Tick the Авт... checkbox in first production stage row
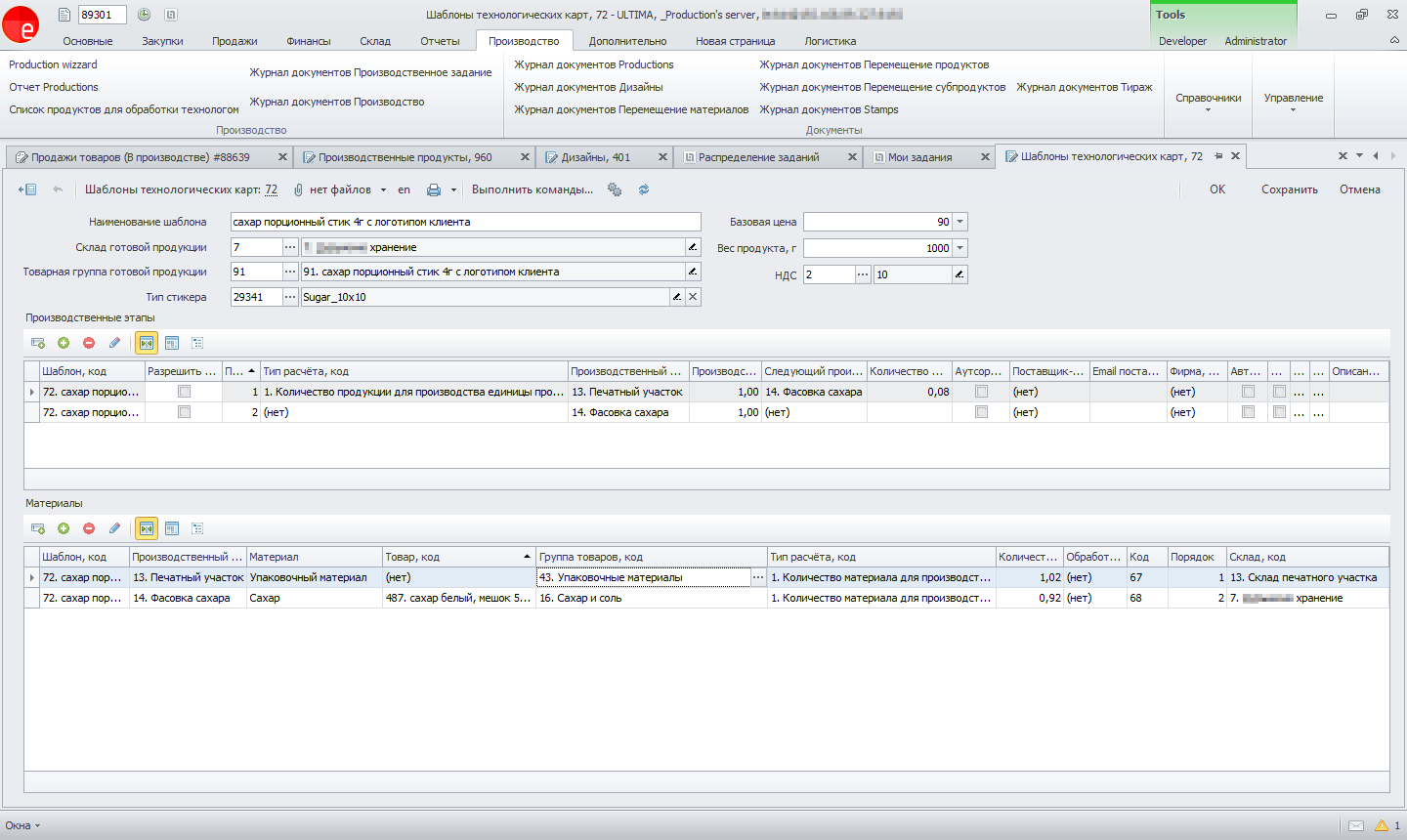Image resolution: width=1407 pixels, height=840 pixels. [x=1248, y=392]
